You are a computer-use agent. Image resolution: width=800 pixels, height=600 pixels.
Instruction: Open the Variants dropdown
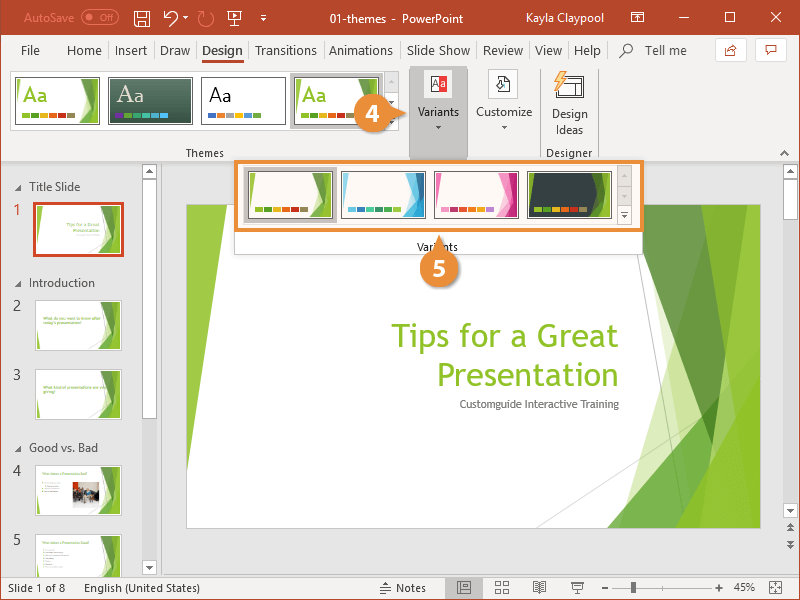(438, 125)
